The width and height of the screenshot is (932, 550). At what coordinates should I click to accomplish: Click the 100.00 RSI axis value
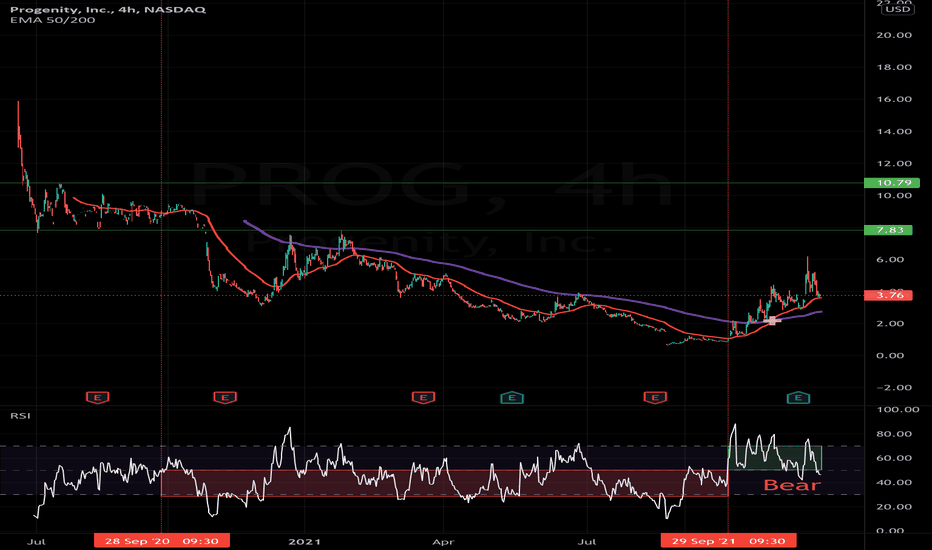(x=898, y=410)
